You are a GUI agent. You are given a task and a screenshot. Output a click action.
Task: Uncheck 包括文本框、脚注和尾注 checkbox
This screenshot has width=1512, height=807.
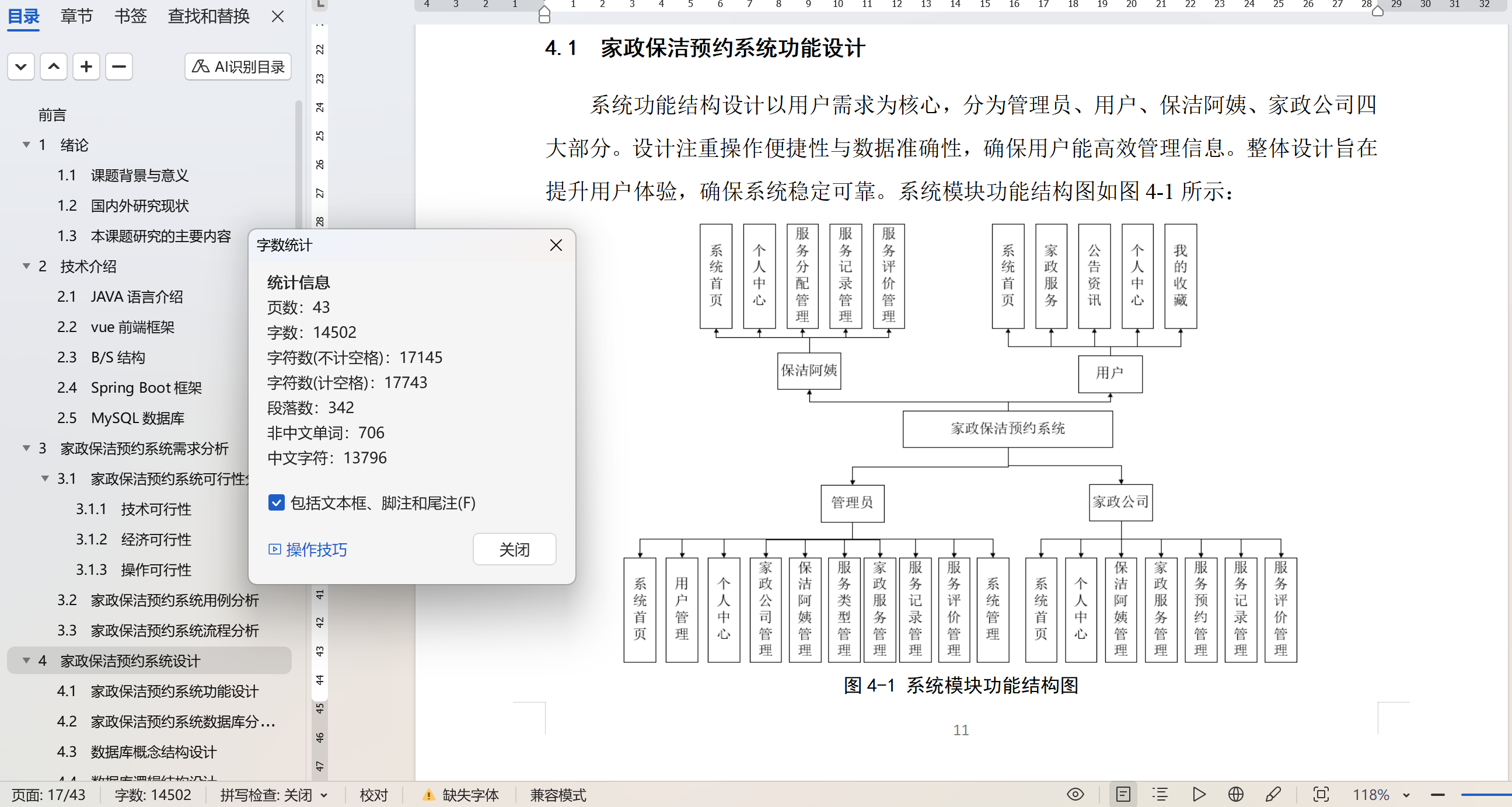click(x=277, y=503)
